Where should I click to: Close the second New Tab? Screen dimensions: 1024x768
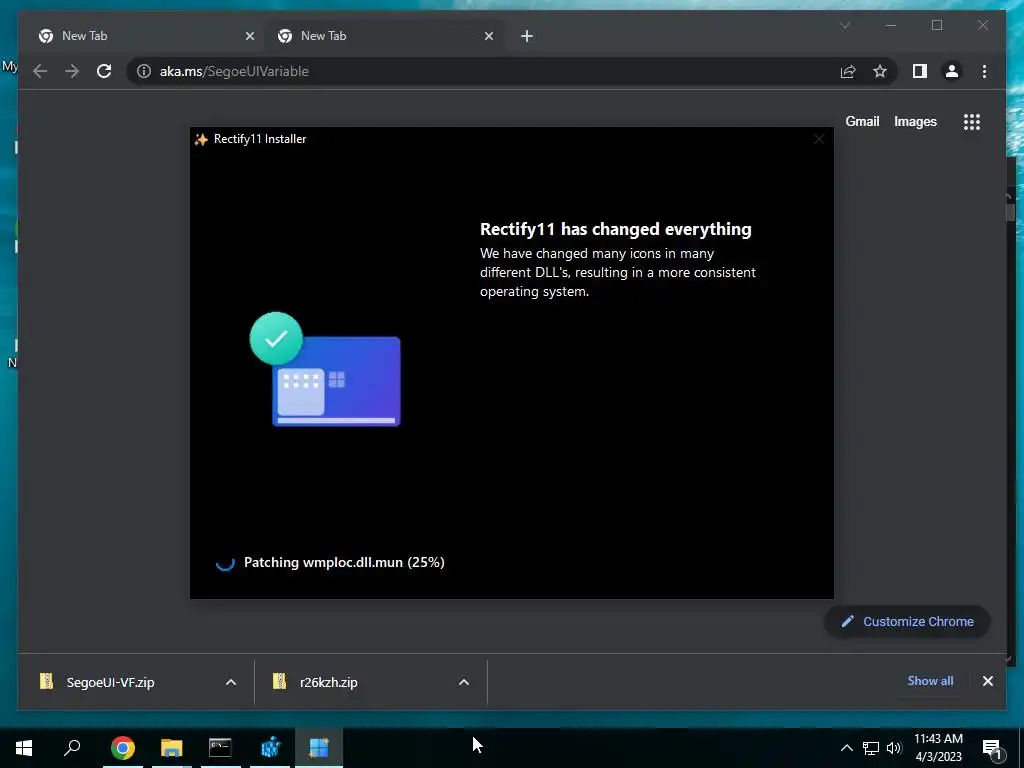488,36
